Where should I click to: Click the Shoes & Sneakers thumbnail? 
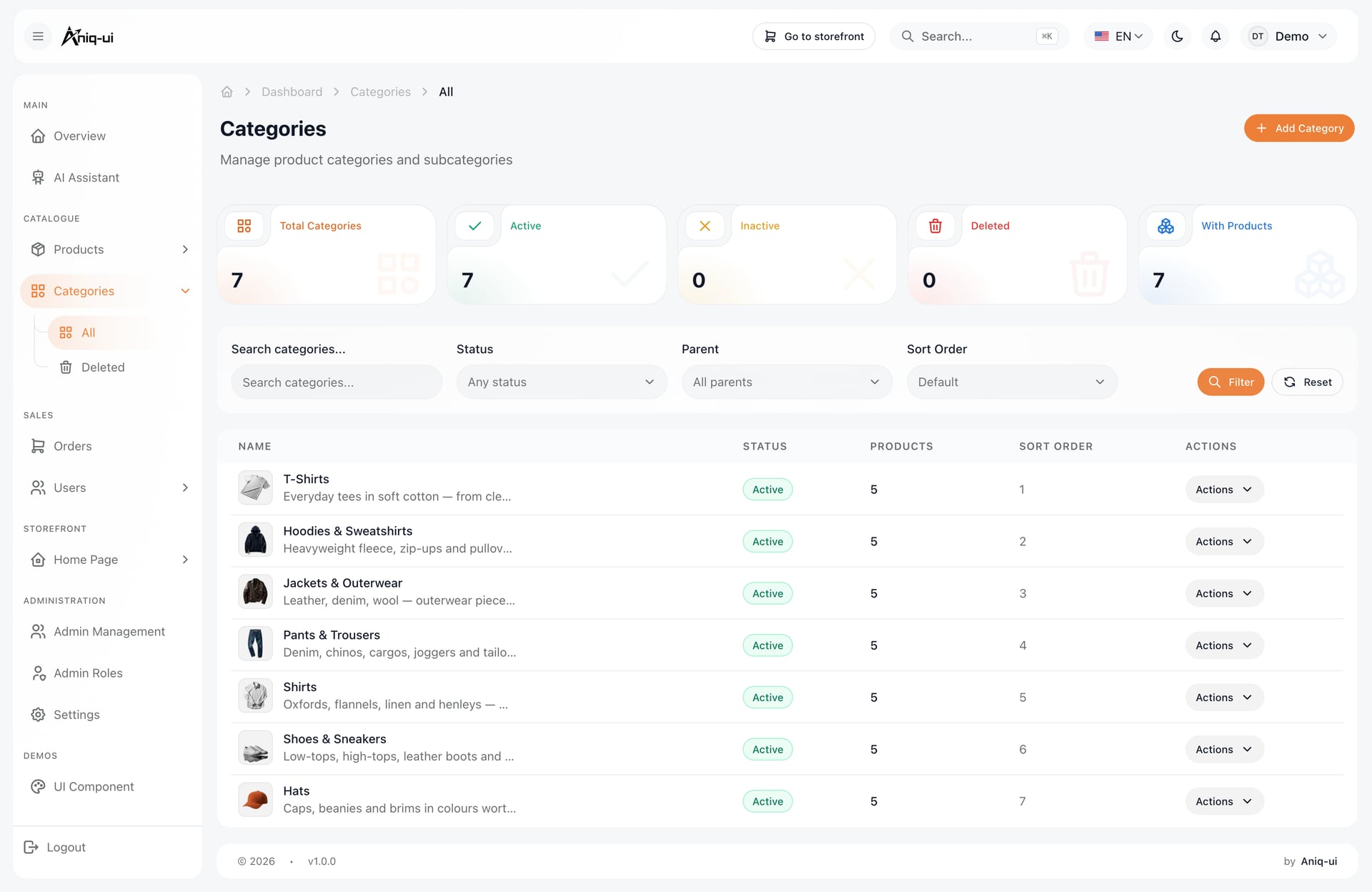click(x=255, y=749)
